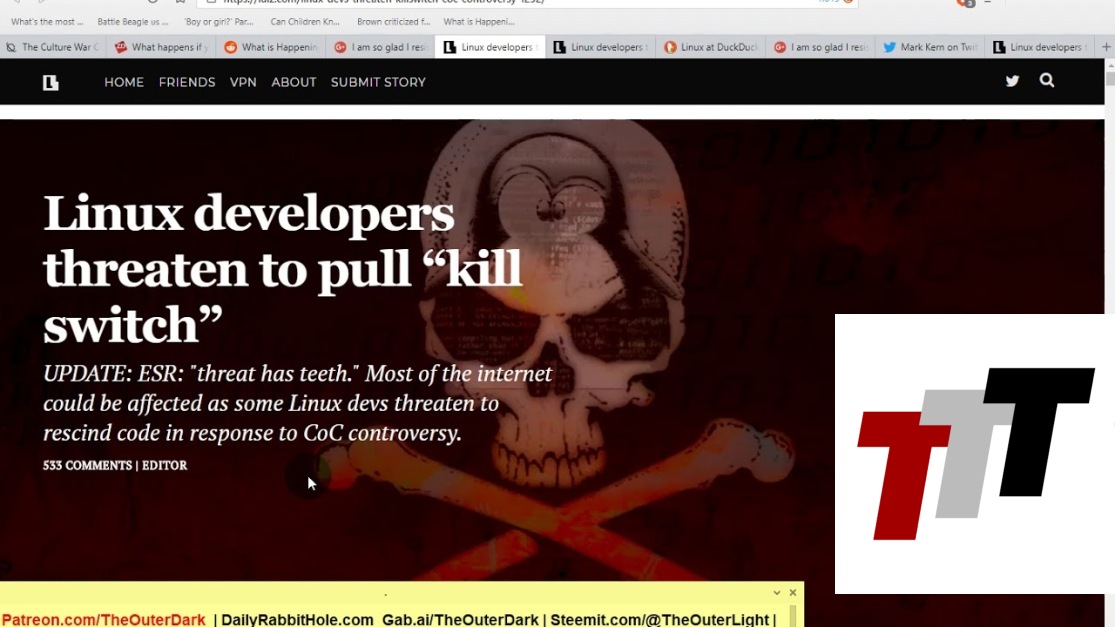Image resolution: width=1115 pixels, height=627 pixels.
Task: Switch to 'Mark Kern on Twitter' tab
Action: pos(929,47)
